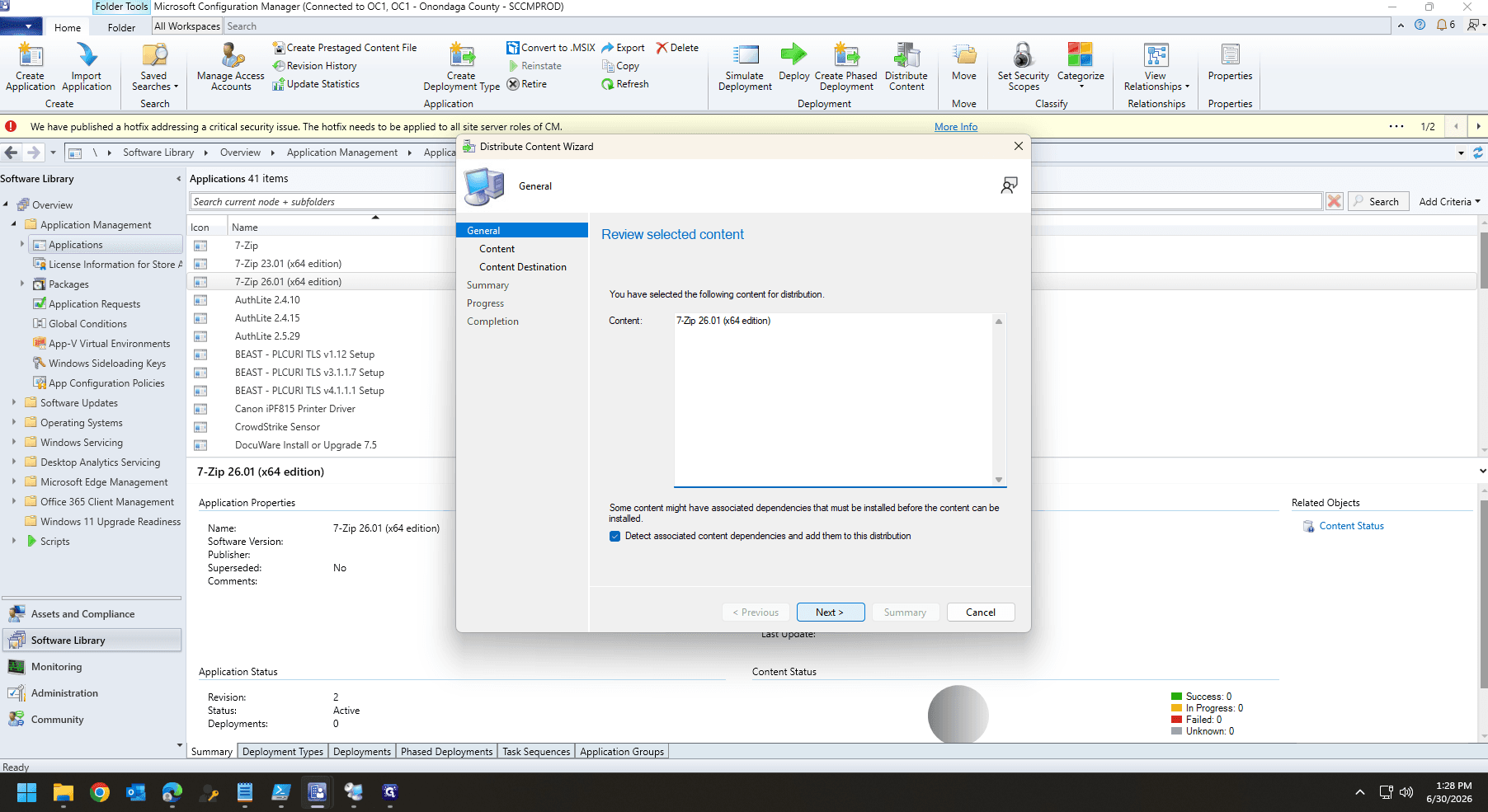The height and width of the screenshot is (812, 1488).
Task: Expand the Operating Systems node
Action: pyautogui.click(x=14, y=422)
